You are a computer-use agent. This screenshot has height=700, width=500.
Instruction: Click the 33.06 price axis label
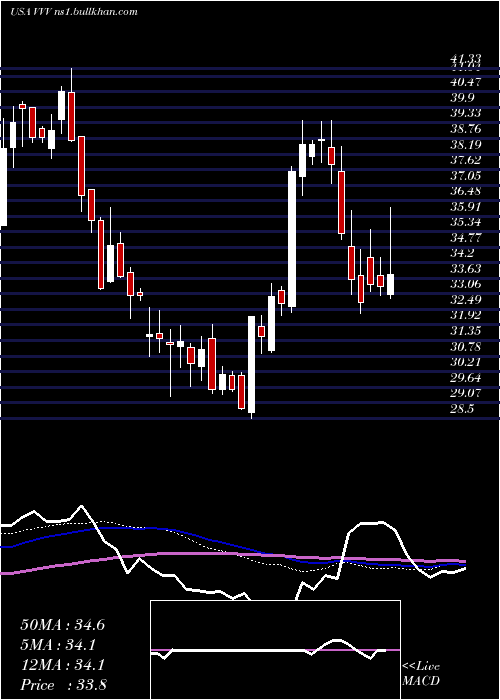pos(466,284)
